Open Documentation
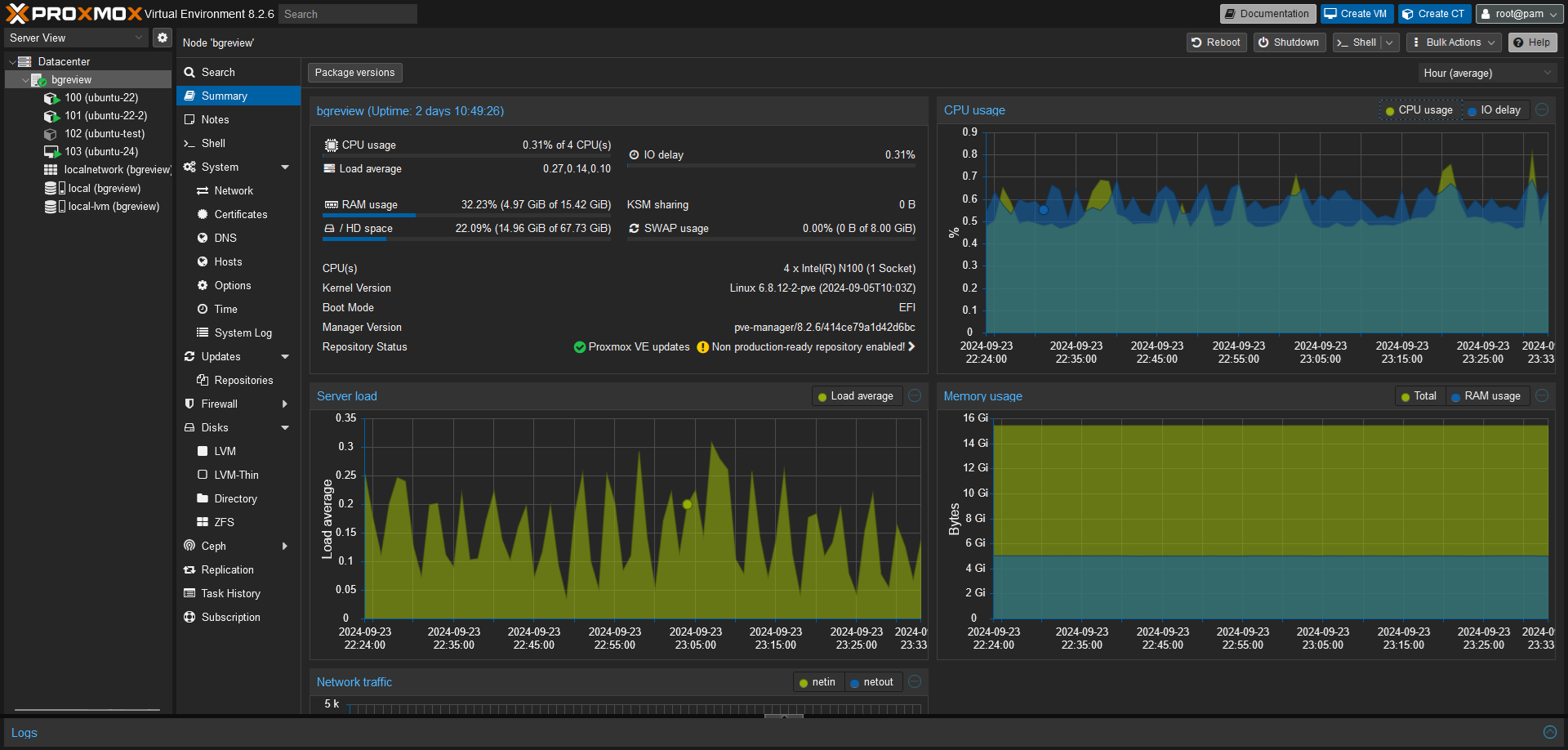The image size is (1568, 750). 1267,14
